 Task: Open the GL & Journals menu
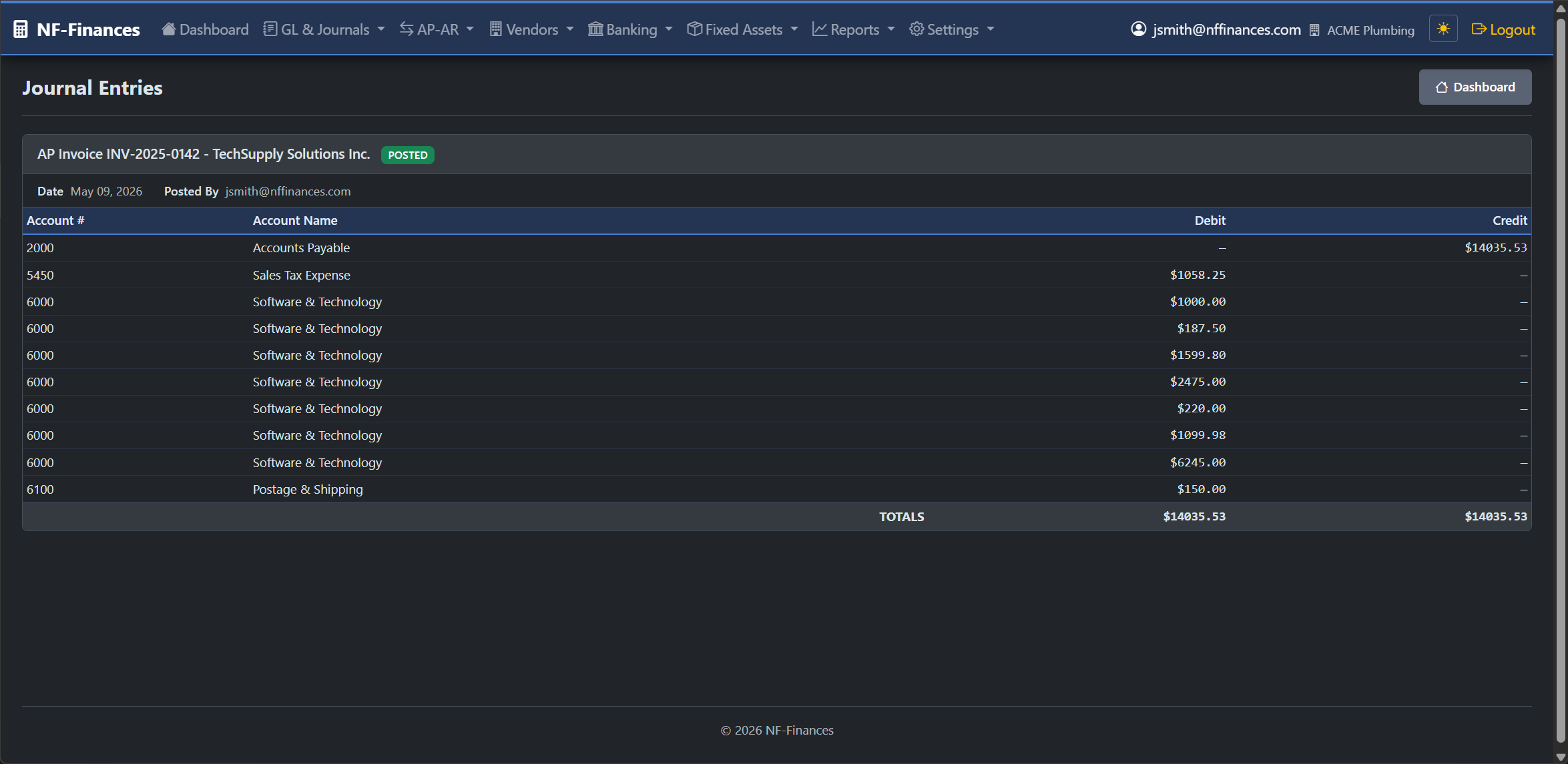pos(324,29)
